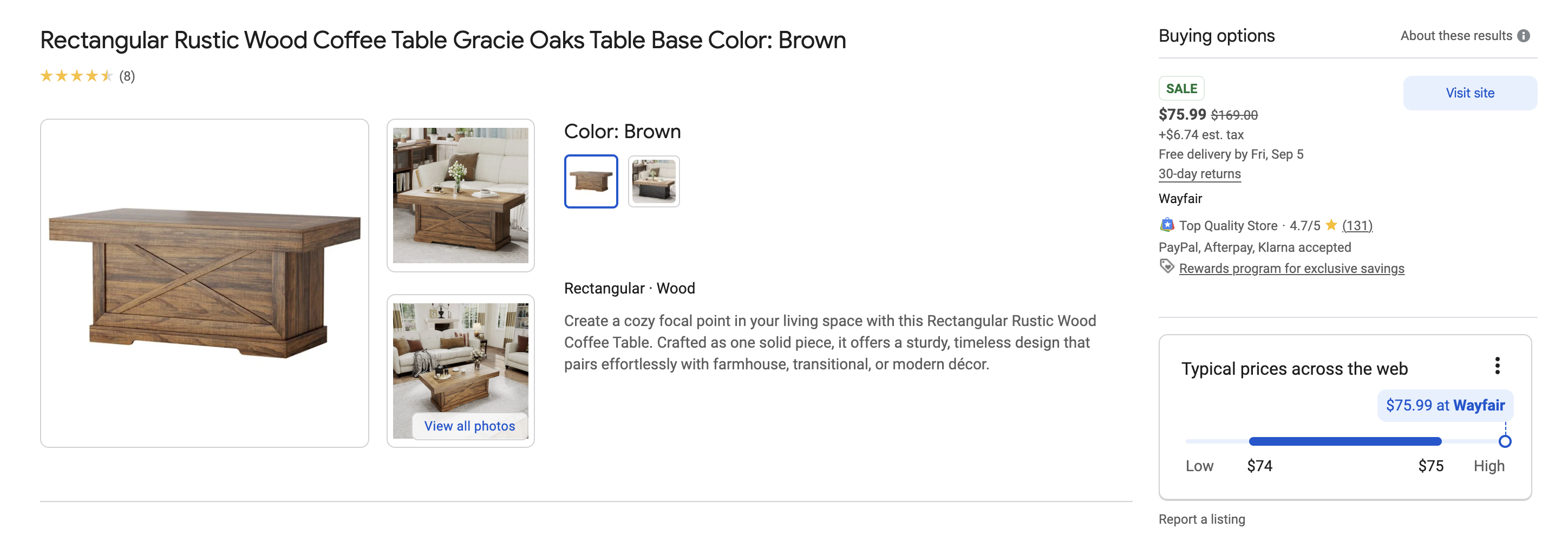Viewport: 1568px width, 534px height.
Task: Click the Visit site button
Action: [1469, 93]
